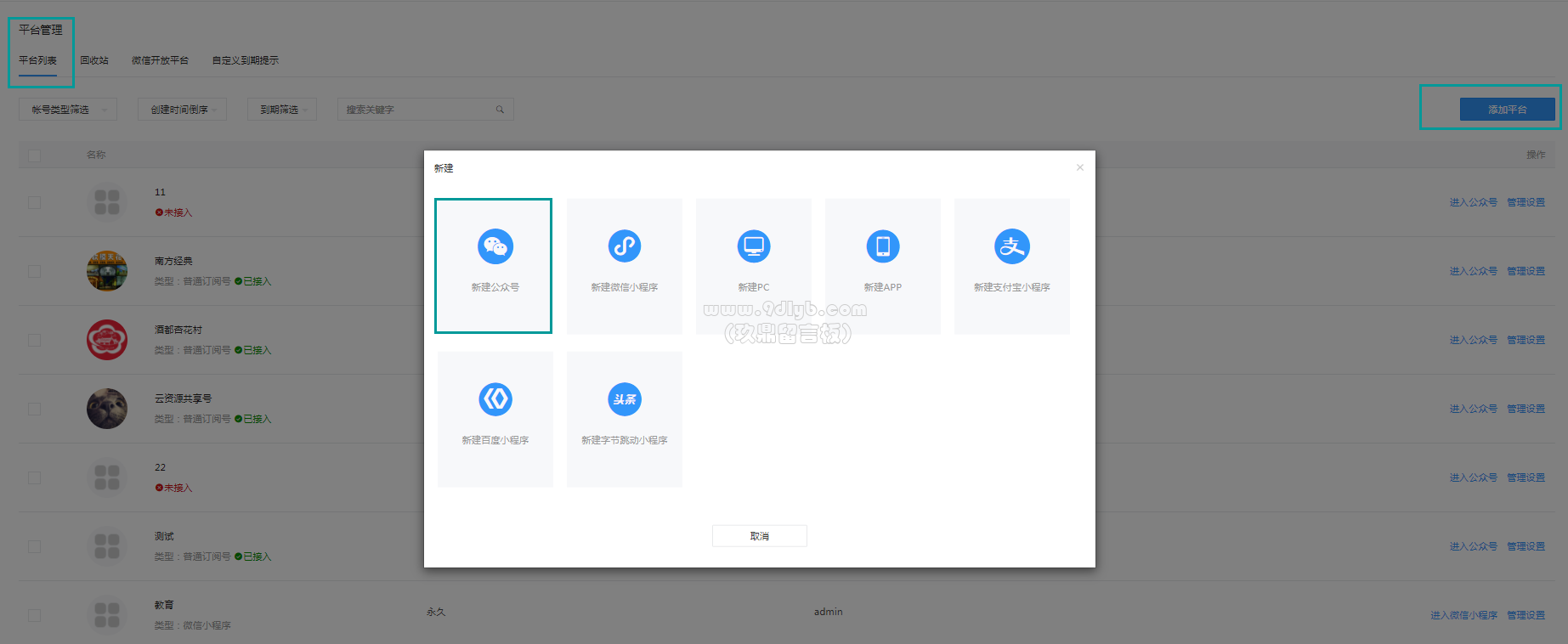Open the 创建时间倒序 sort dropdown
This screenshot has height=644, width=1568.
pos(182,110)
